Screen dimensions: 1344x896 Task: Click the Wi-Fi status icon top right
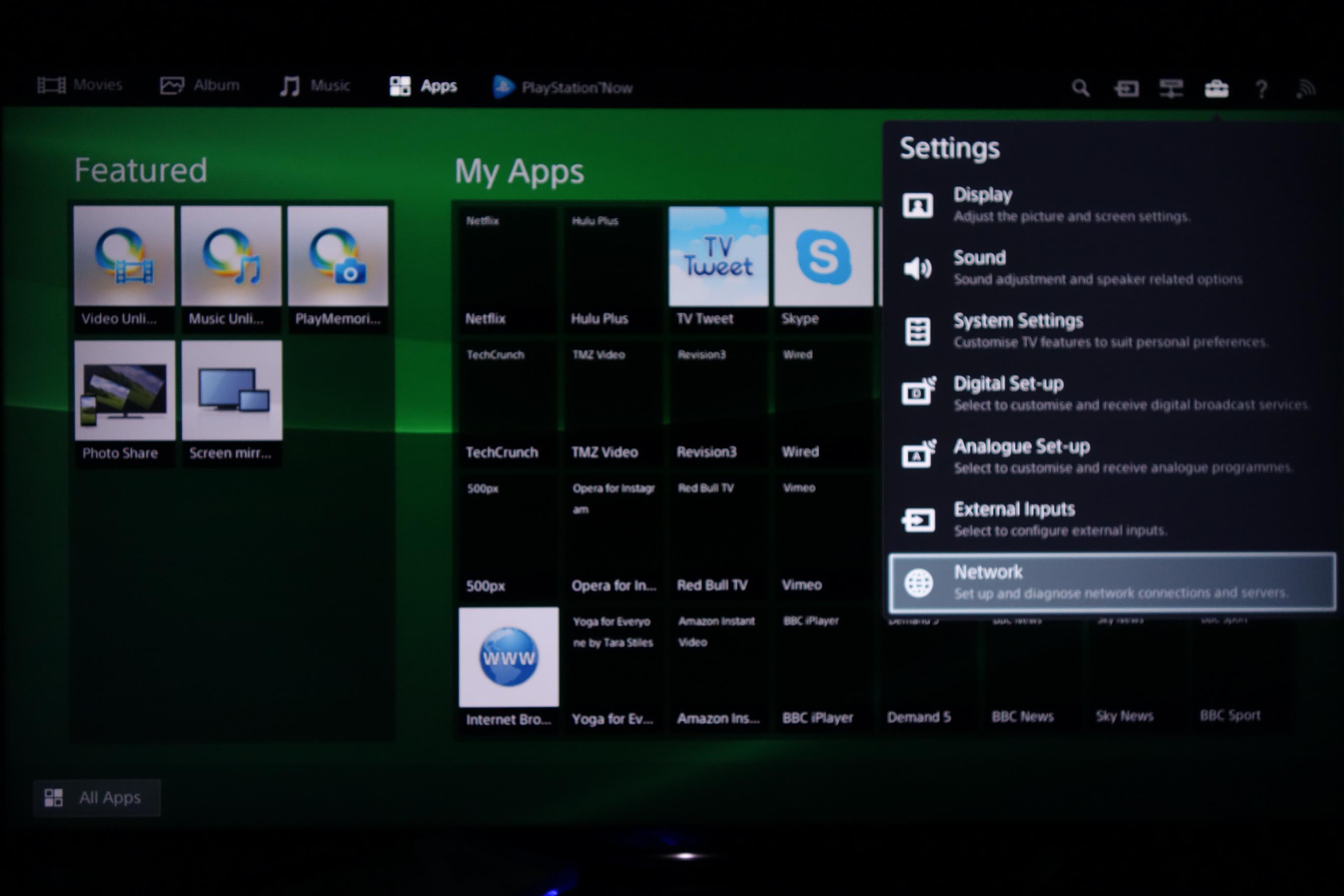[x=1306, y=88]
